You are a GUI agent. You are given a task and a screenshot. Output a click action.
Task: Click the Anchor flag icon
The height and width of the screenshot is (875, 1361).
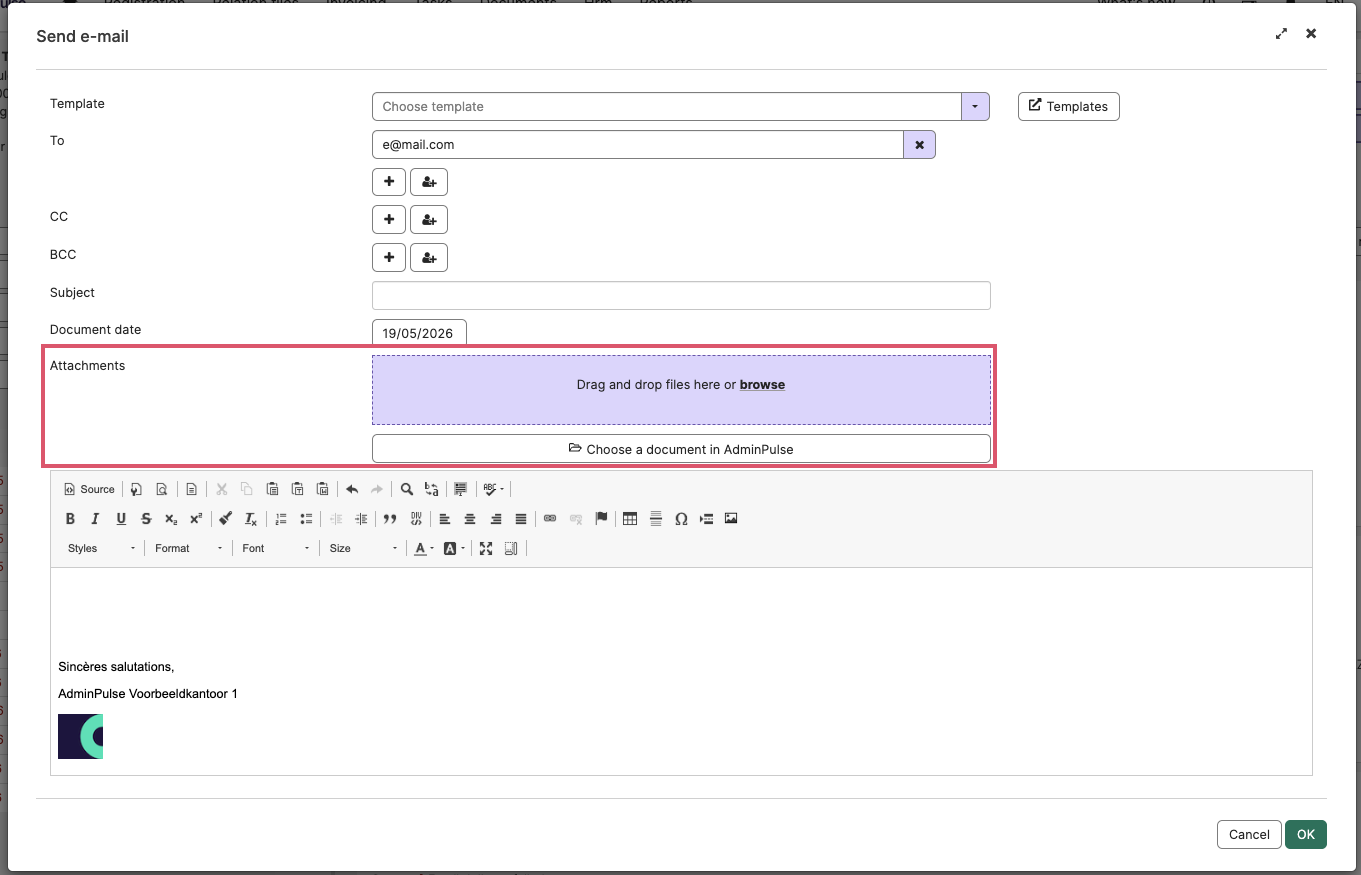[x=601, y=519]
